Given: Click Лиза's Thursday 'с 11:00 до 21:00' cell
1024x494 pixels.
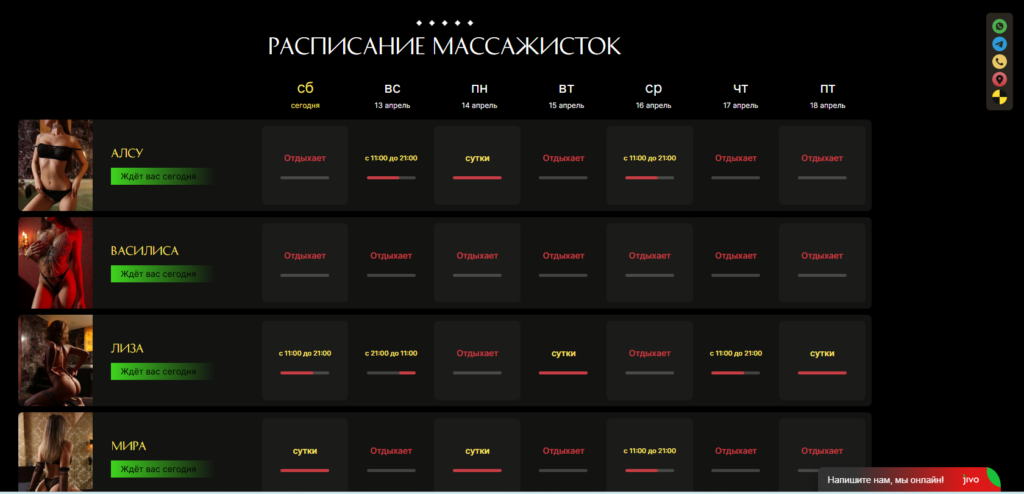Looking at the screenshot, I should pos(736,361).
